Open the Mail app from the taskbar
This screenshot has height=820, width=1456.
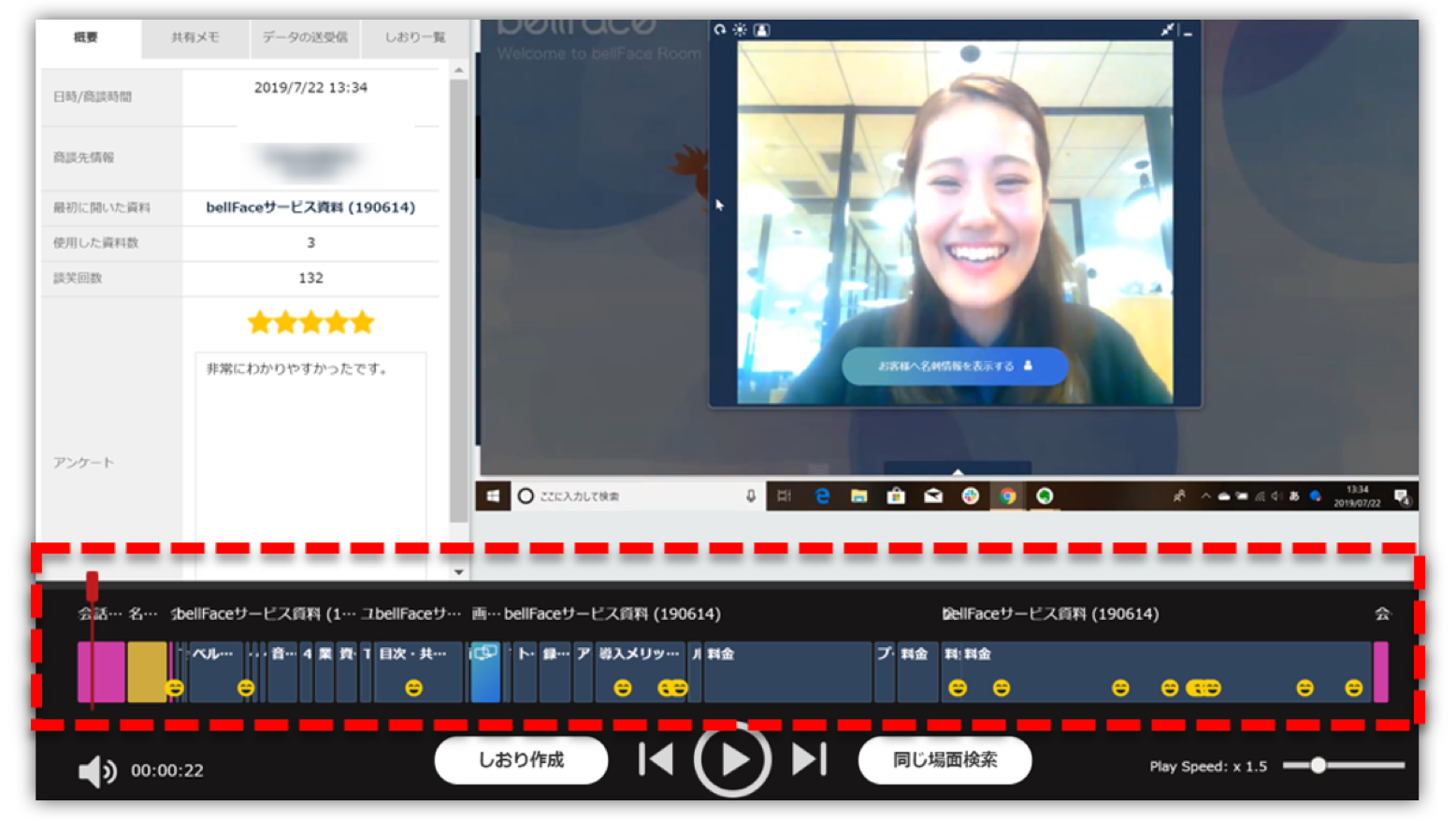pos(933,496)
